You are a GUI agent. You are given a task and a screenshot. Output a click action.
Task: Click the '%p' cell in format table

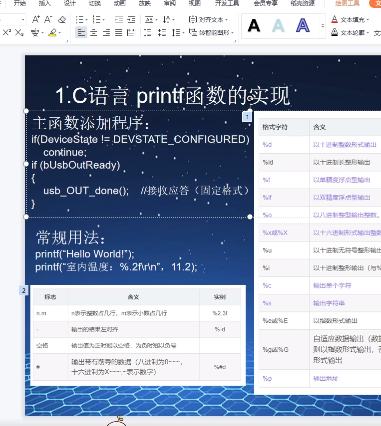pyautogui.click(x=284, y=378)
